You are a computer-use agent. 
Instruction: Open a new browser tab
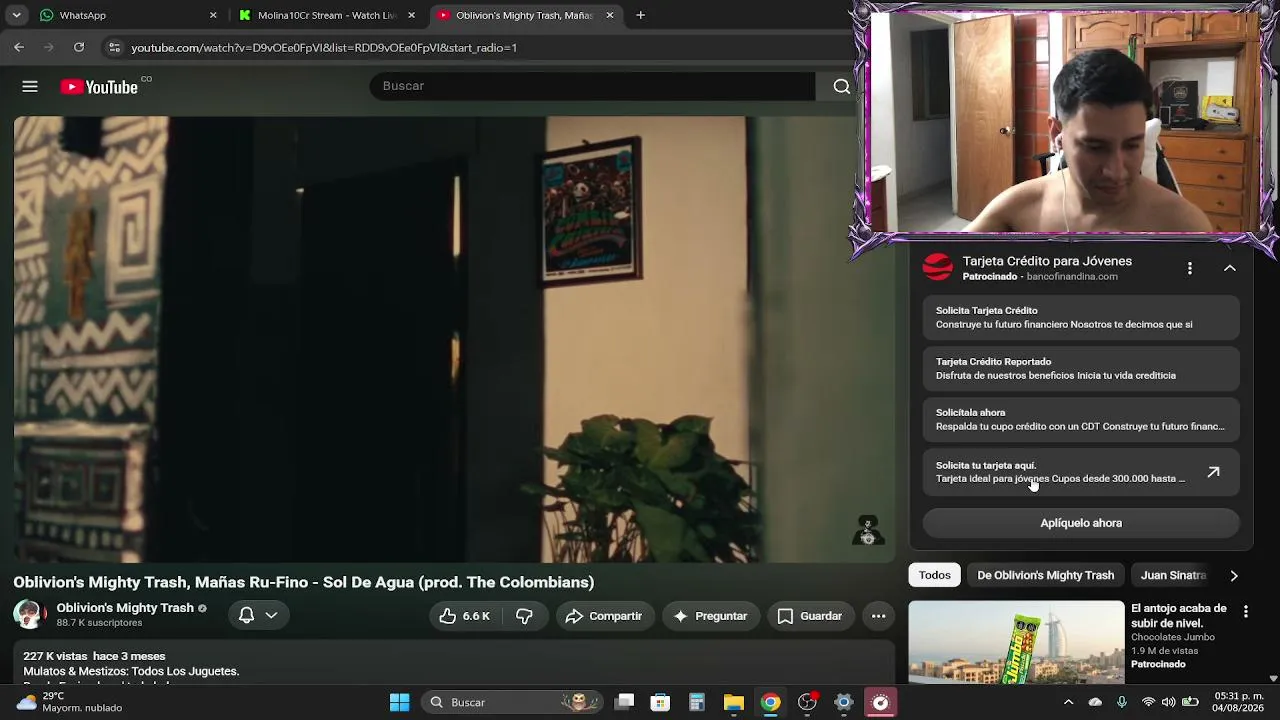[640, 15]
